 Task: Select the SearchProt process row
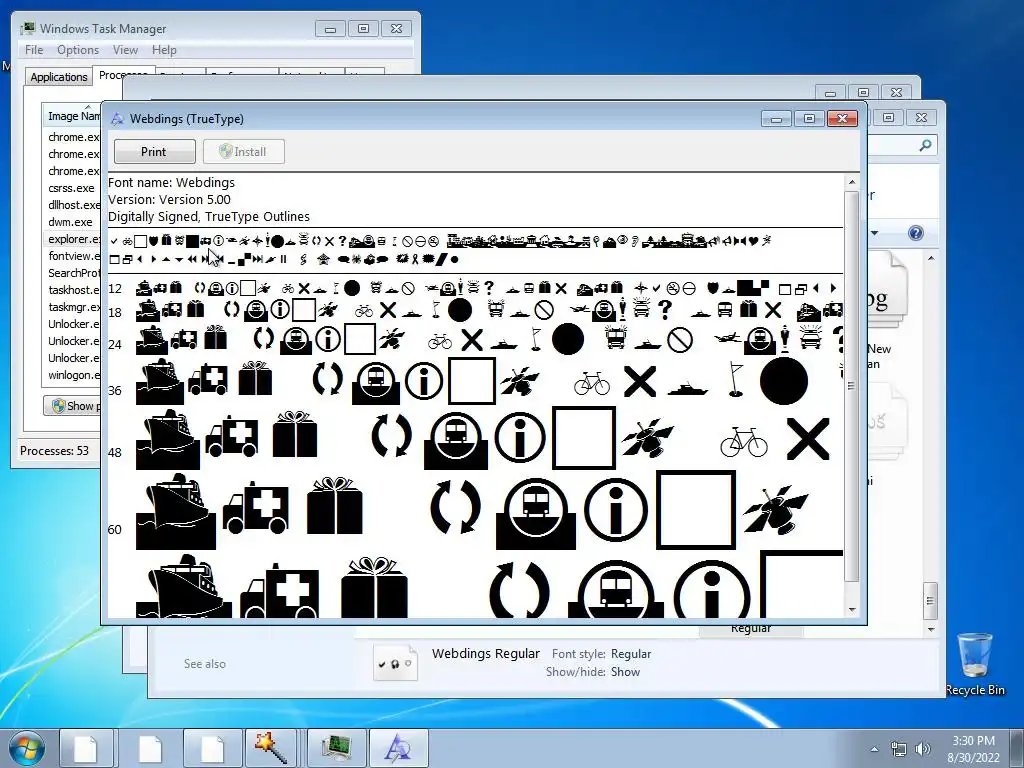73,273
